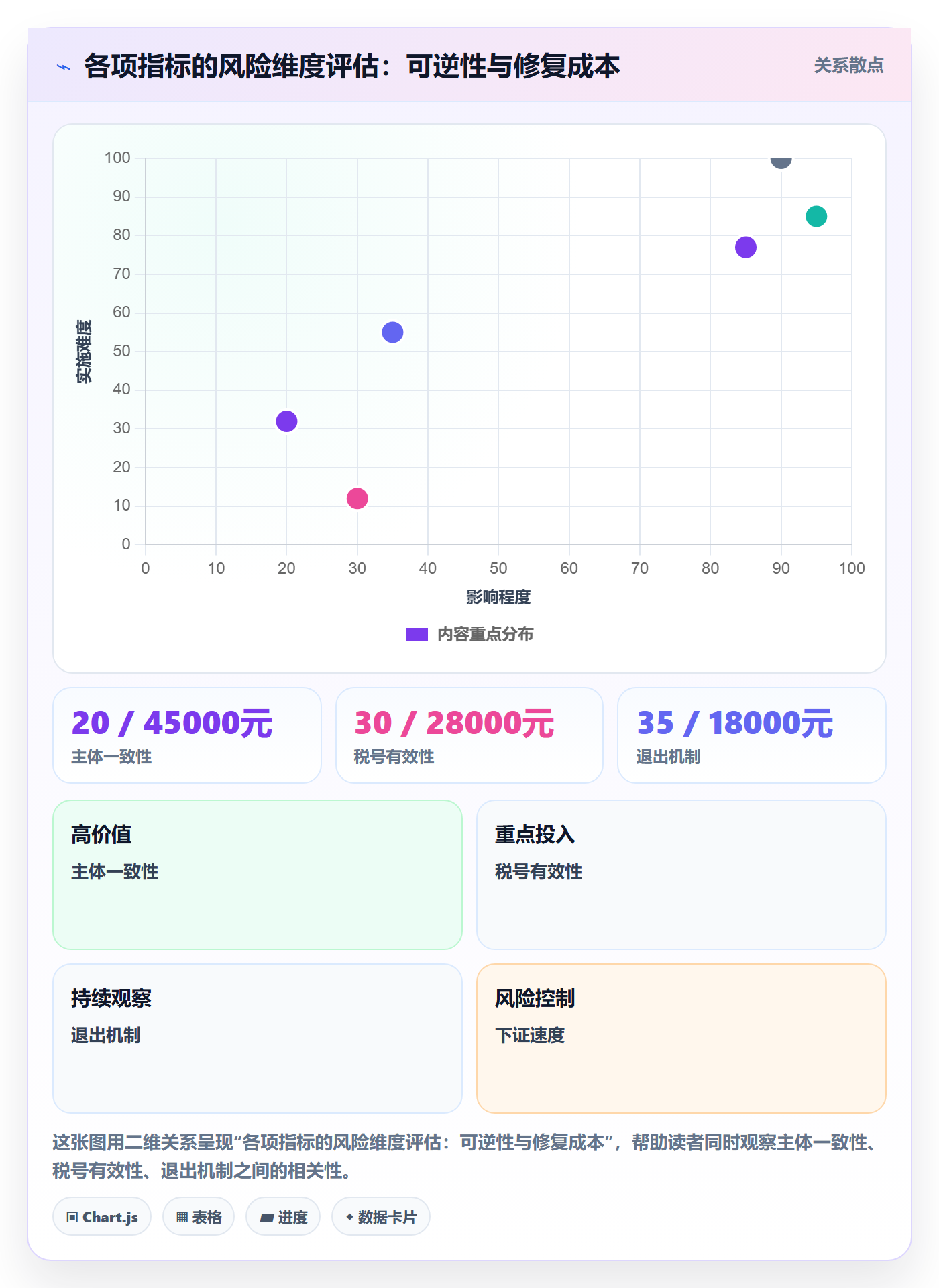Viewport: 939px width, 1288px height.
Task: Open the 风险控制 quadrant card
Action: 681,1038
